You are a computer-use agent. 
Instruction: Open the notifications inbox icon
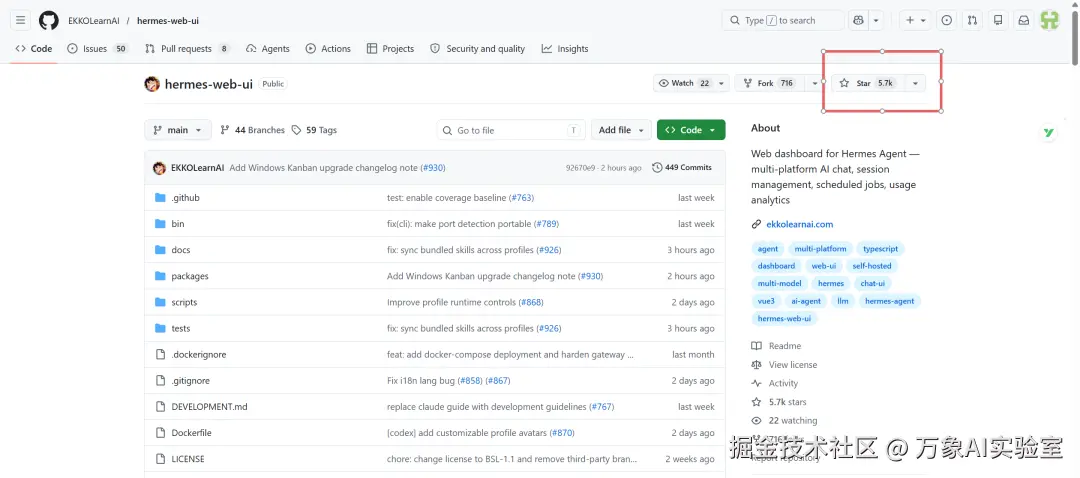[x=1024, y=21]
